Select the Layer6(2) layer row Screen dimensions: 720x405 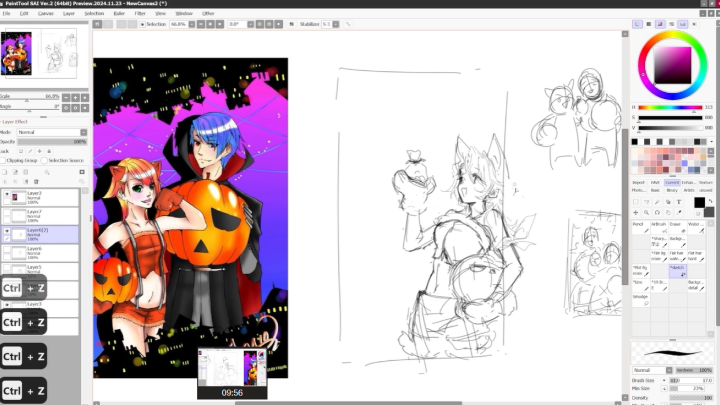(x=40, y=235)
